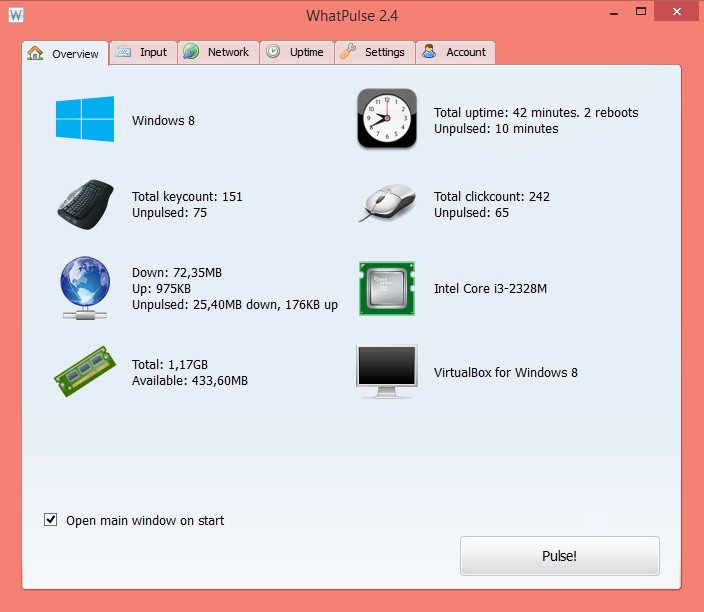Uncheck Open main window on start
The width and height of the screenshot is (704, 612).
coord(50,520)
